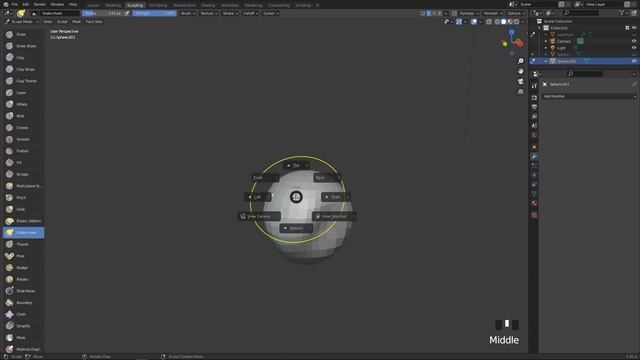Choose View Camera in pie menu

[259, 216]
